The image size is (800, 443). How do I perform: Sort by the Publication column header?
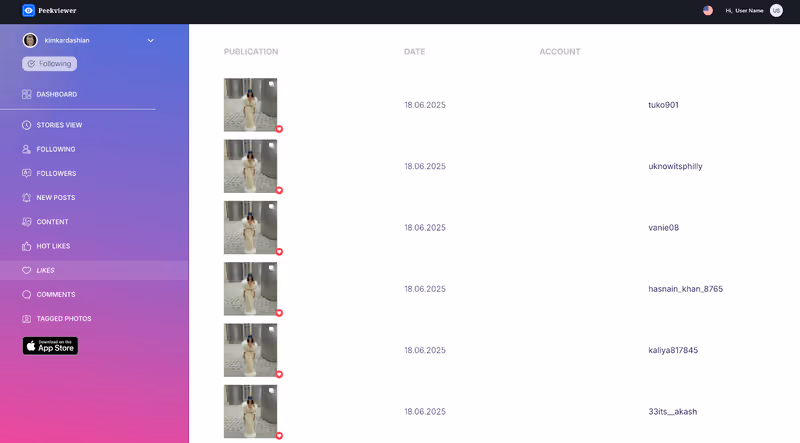251,52
